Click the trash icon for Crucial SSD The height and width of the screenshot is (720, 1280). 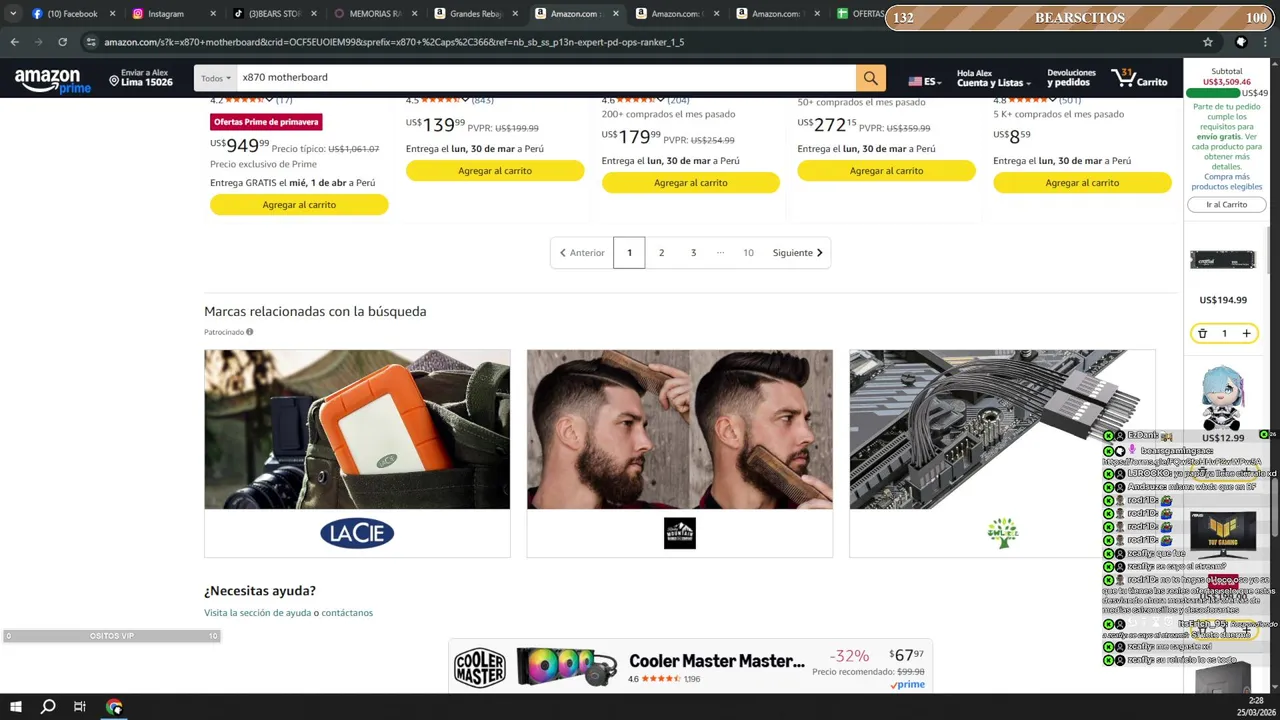tap(1202, 334)
